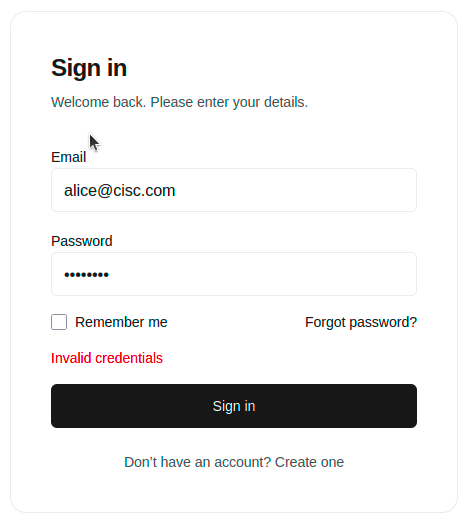Follow the Create one account link
Viewport: 464px width, 521px height.
pyautogui.click(x=309, y=462)
